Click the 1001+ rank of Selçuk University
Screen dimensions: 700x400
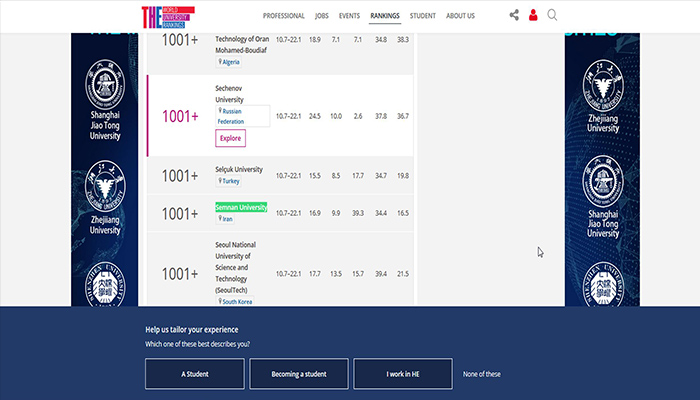180,175
